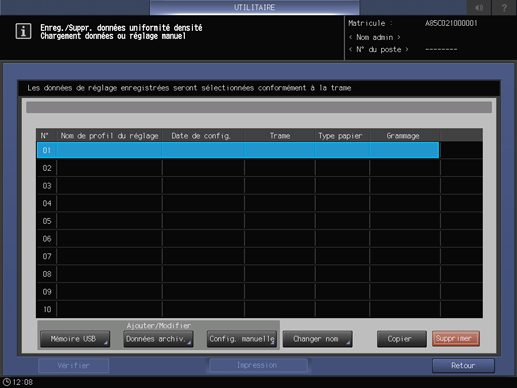517x388 pixels.
Task: Click the Retour button
Action: click(x=463, y=366)
